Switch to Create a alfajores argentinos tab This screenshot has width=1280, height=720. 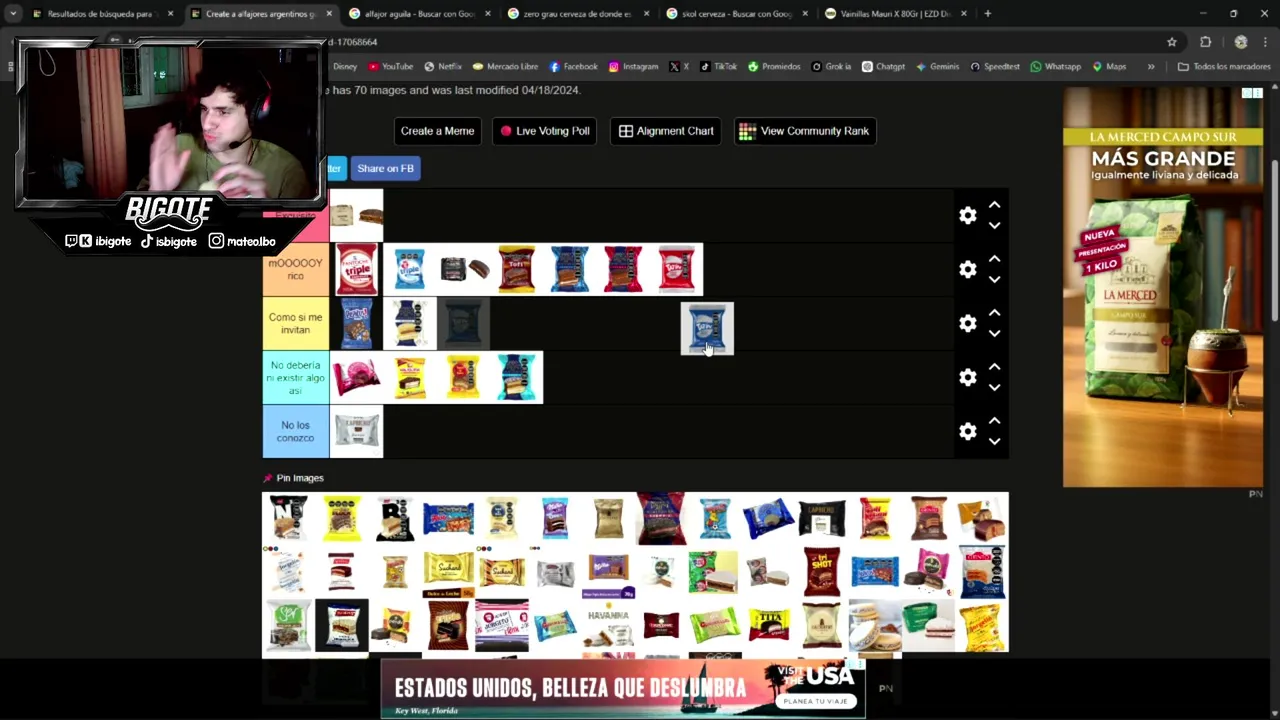click(x=262, y=14)
